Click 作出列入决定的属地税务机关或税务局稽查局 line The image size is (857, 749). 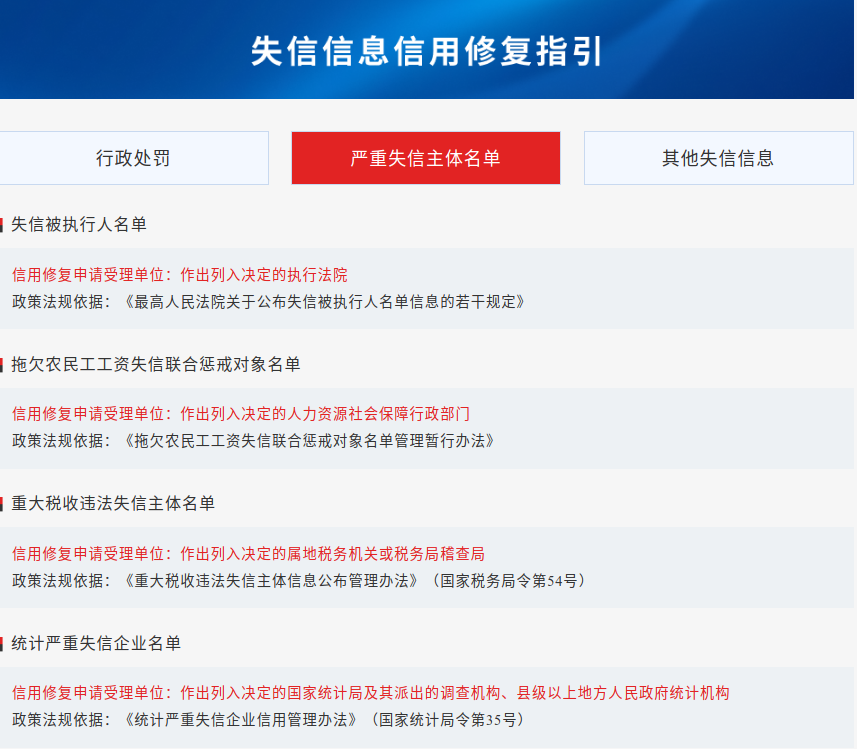point(249,554)
